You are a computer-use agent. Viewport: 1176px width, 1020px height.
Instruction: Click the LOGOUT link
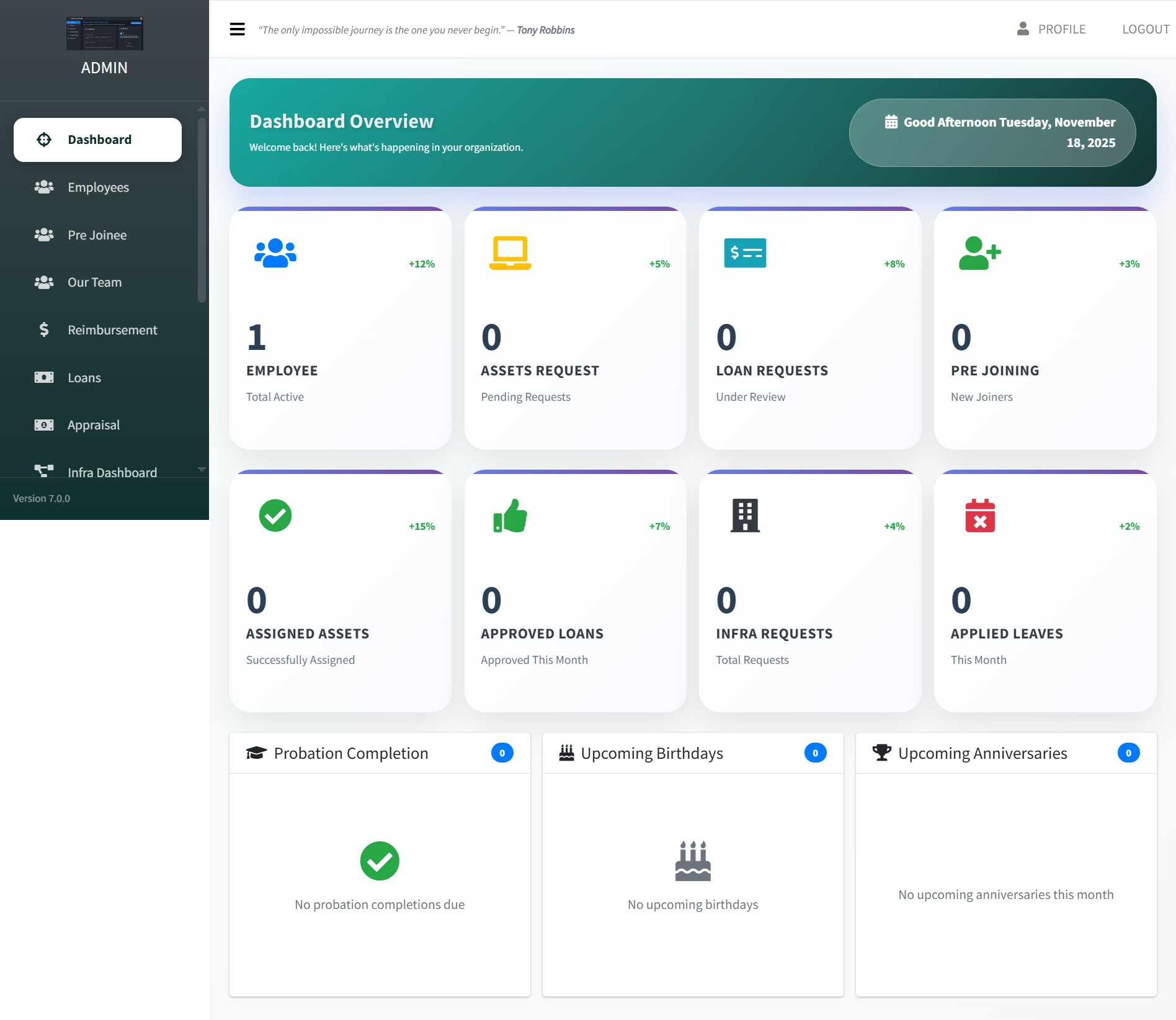(x=1145, y=29)
